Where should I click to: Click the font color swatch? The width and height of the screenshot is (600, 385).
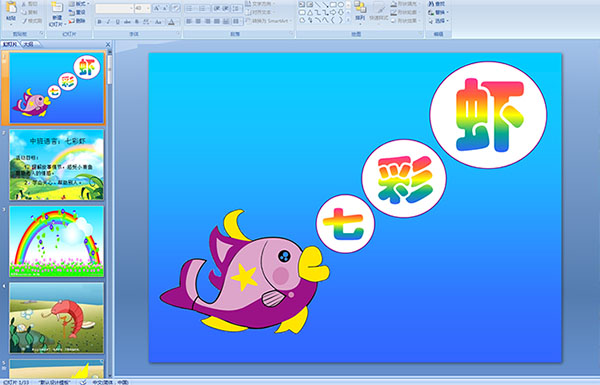171,22
